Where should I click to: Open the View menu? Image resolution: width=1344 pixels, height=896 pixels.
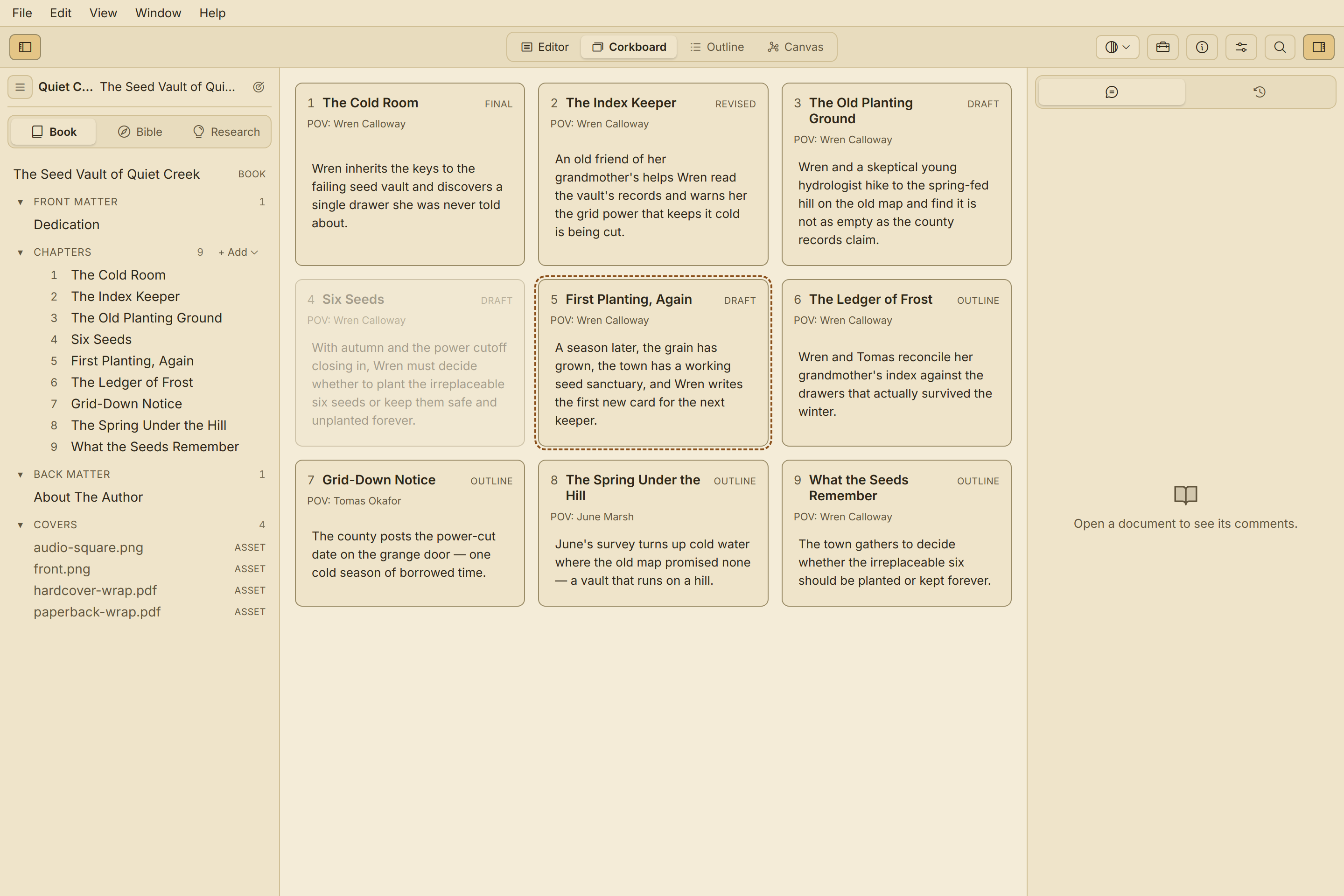pos(103,13)
